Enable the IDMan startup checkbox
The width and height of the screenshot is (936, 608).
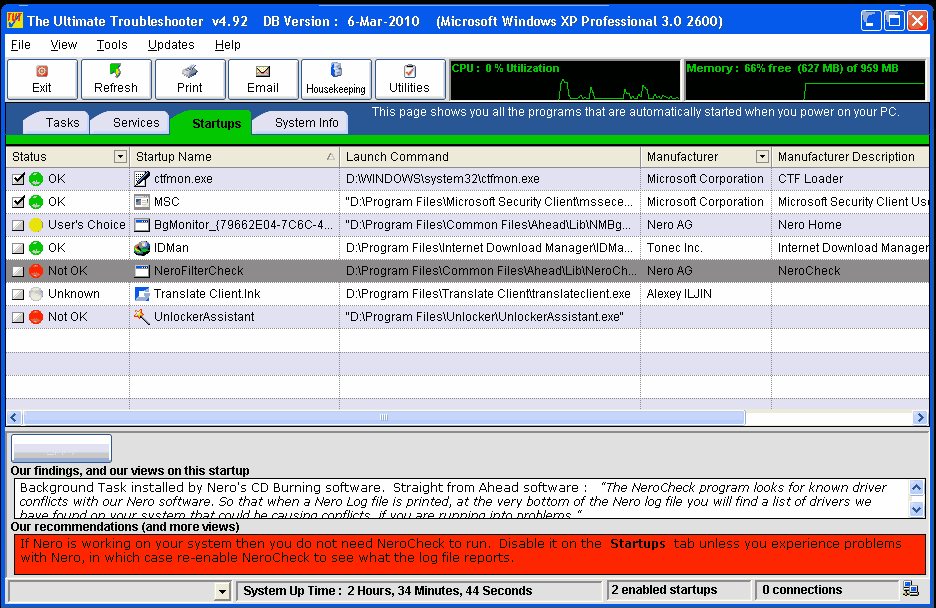click(x=18, y=248)
